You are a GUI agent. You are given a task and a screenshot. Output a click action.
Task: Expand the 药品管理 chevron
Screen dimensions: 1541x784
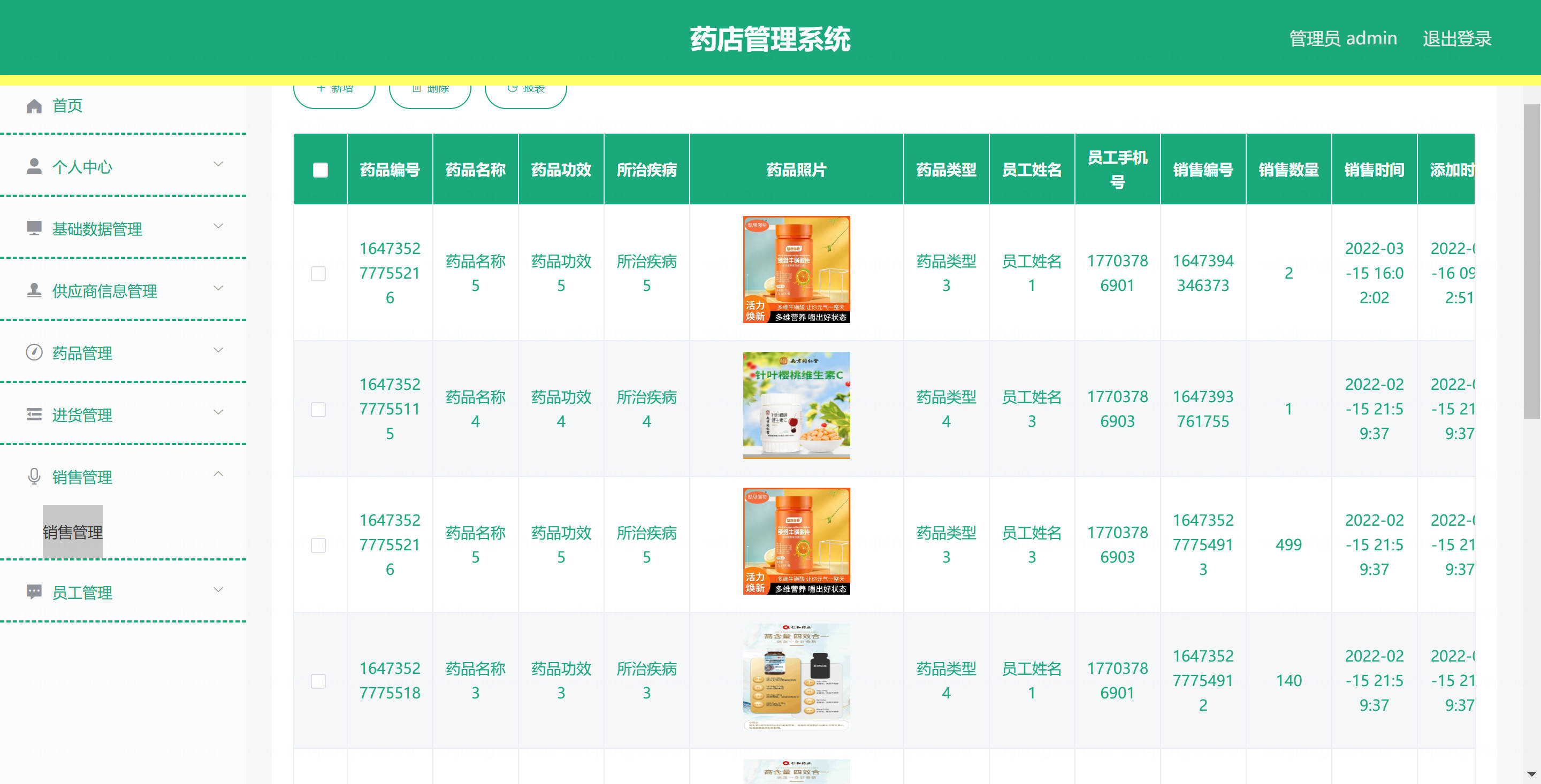(218, 350)
